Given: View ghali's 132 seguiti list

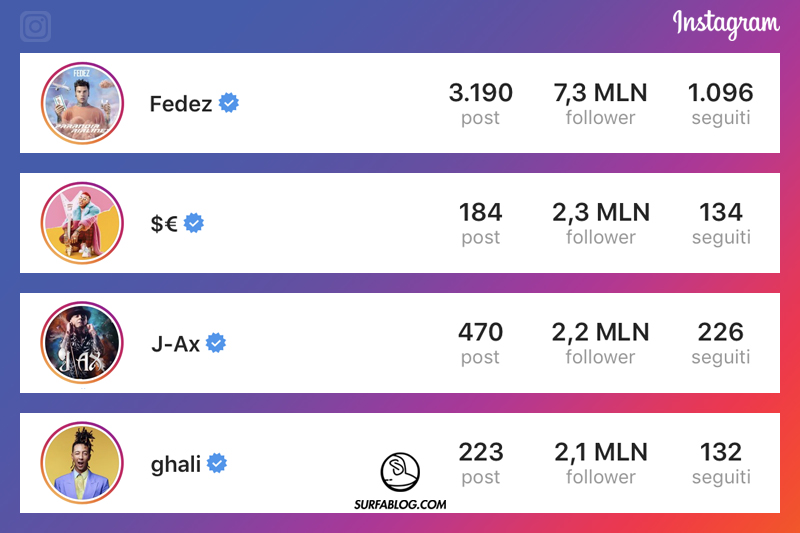Looking at the screenshot, I should pyautogui.click(x=720, y=463).
